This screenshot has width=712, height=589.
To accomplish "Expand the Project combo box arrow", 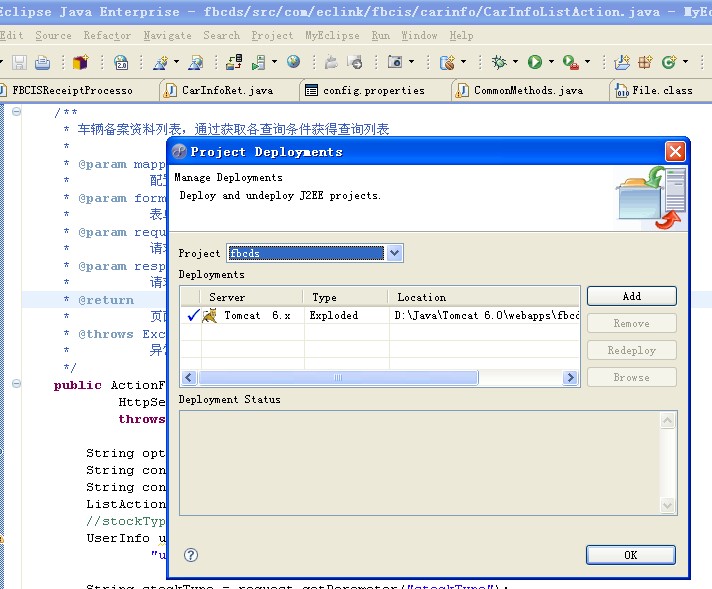I will (x=395, y=253).
